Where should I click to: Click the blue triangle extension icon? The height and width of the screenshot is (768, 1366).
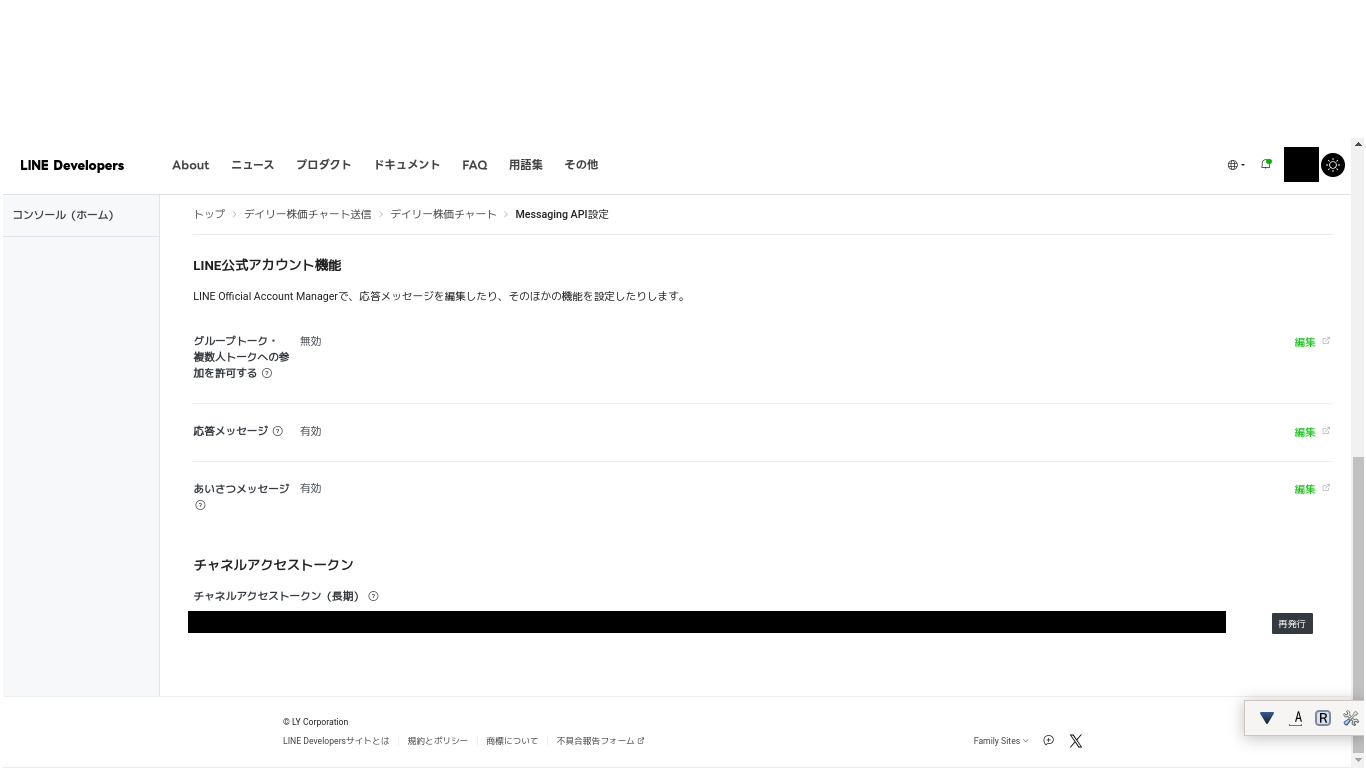[1267, 718]
